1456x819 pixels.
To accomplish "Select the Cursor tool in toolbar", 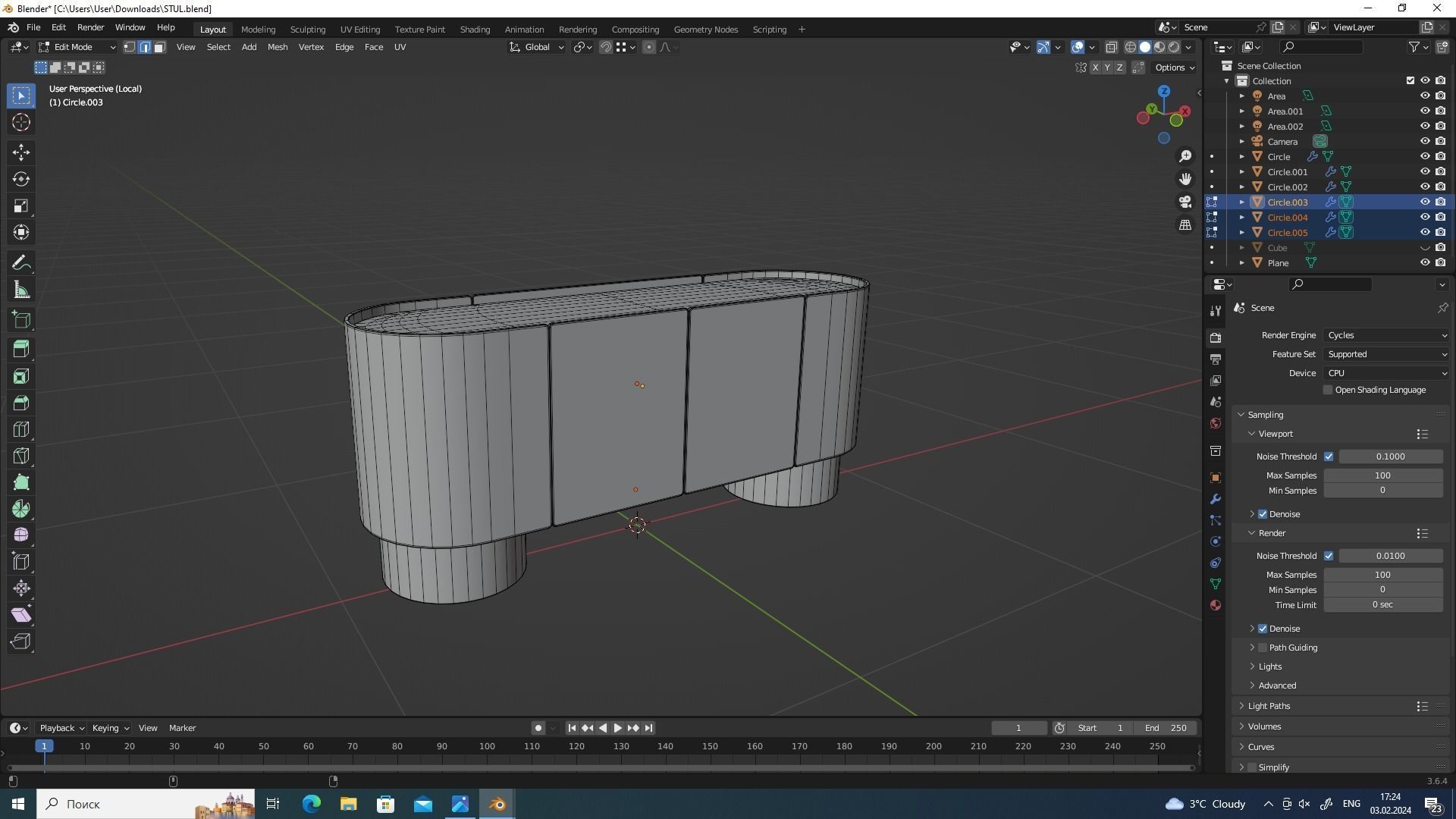I will tap(21, 122).
